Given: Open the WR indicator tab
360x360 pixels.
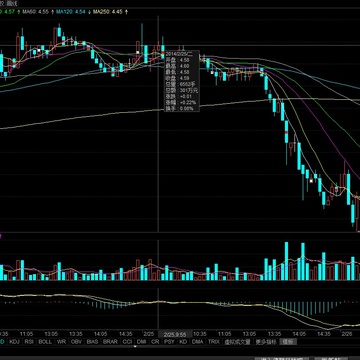Looking at the screenshot, I should coord(61,342).
